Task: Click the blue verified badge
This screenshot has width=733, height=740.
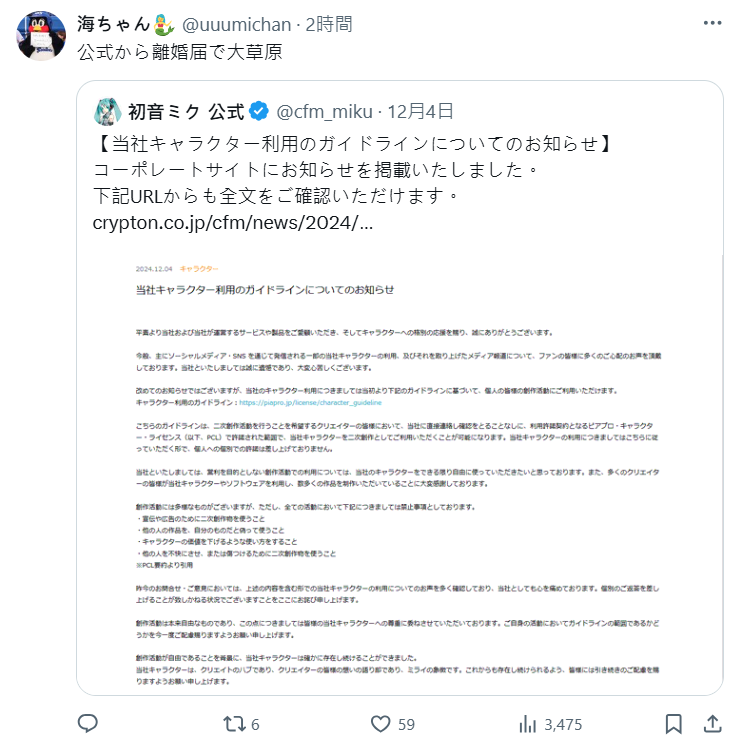Action: pos(259,112)
